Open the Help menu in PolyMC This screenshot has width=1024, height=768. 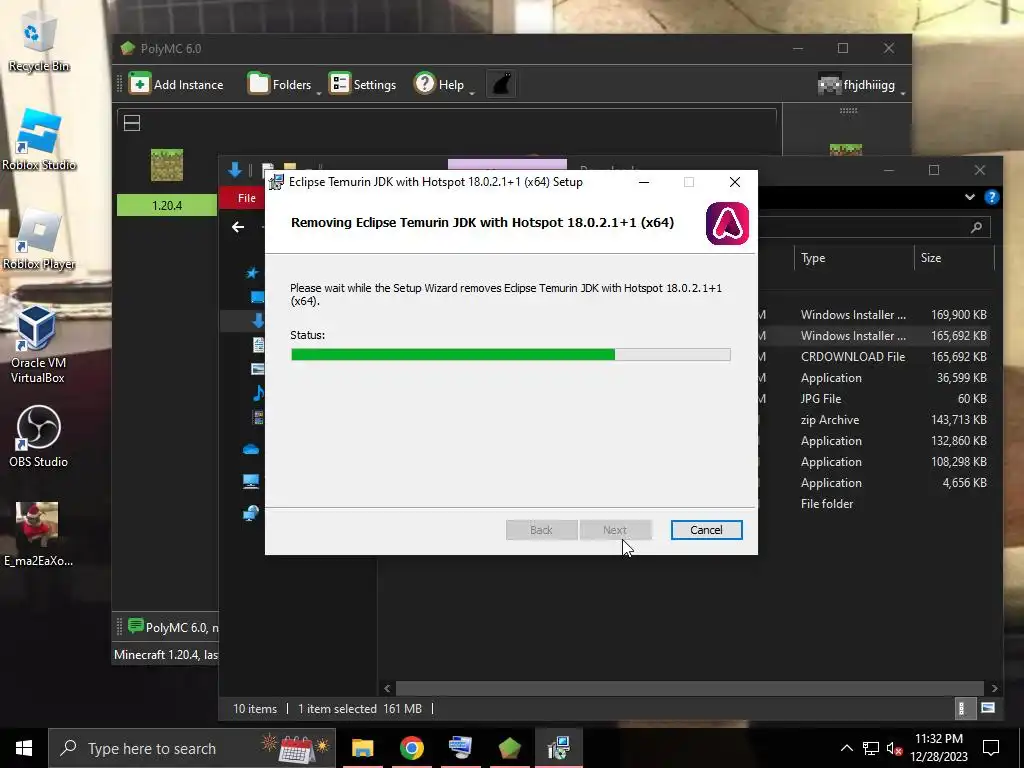click(444, 84)
